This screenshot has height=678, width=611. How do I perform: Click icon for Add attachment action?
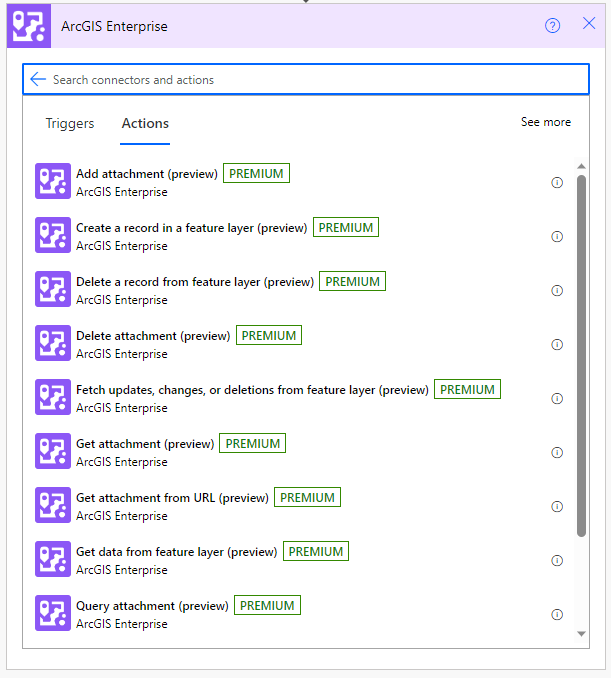coord(53,181)
